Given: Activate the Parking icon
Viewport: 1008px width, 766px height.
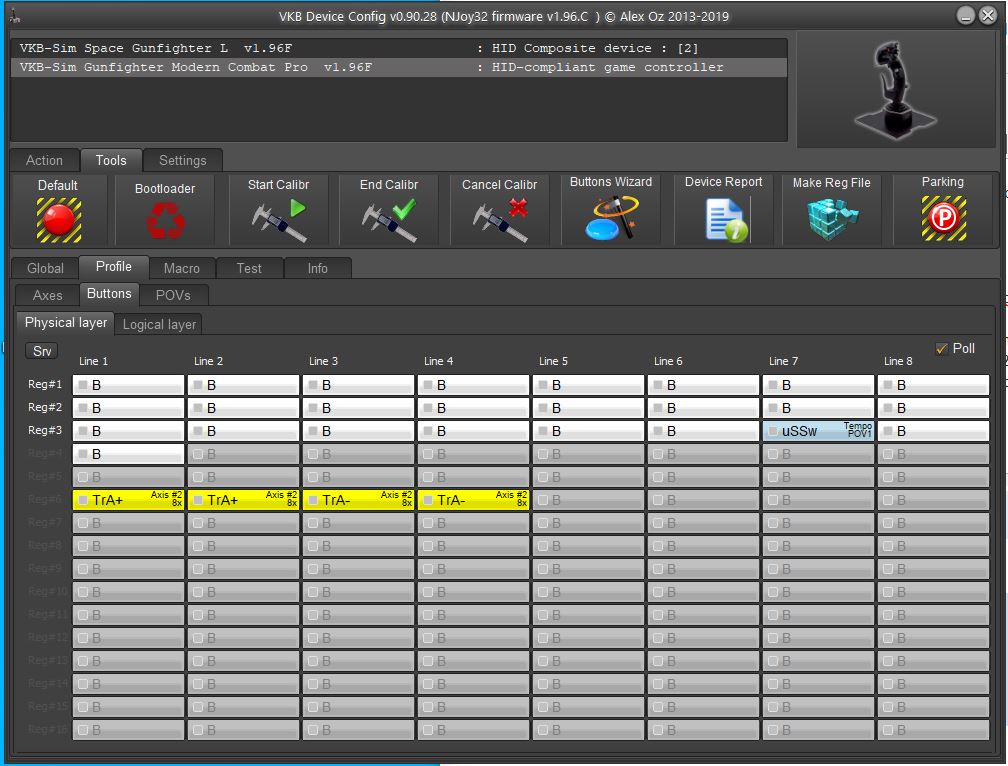Looking at the screenshot, I should [943, 218].
